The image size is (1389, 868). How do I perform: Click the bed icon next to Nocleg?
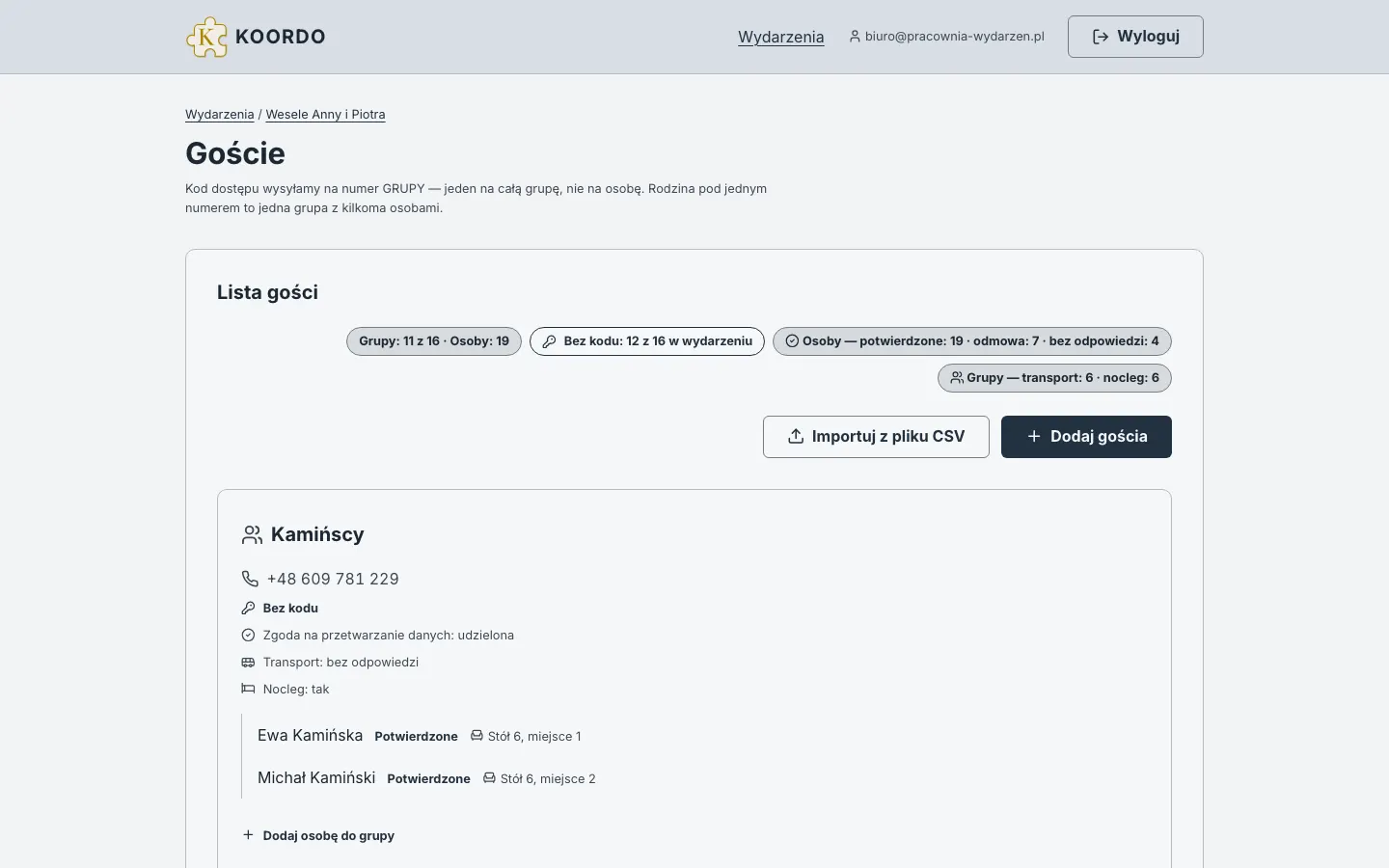248,690
